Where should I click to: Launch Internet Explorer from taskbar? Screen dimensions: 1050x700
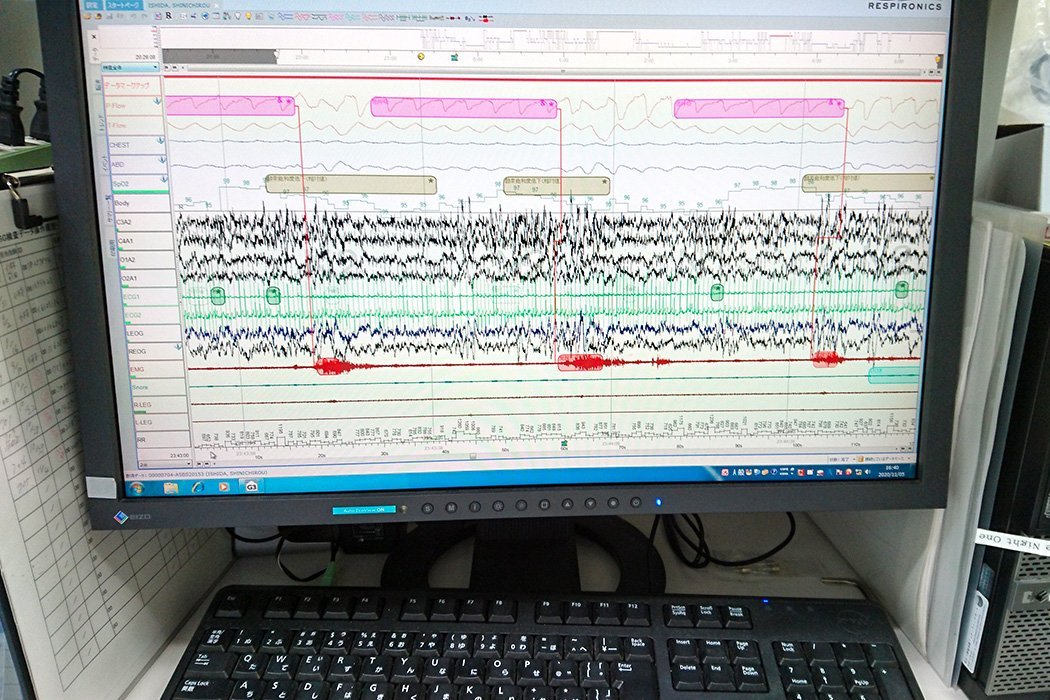(x=197, y=486)
